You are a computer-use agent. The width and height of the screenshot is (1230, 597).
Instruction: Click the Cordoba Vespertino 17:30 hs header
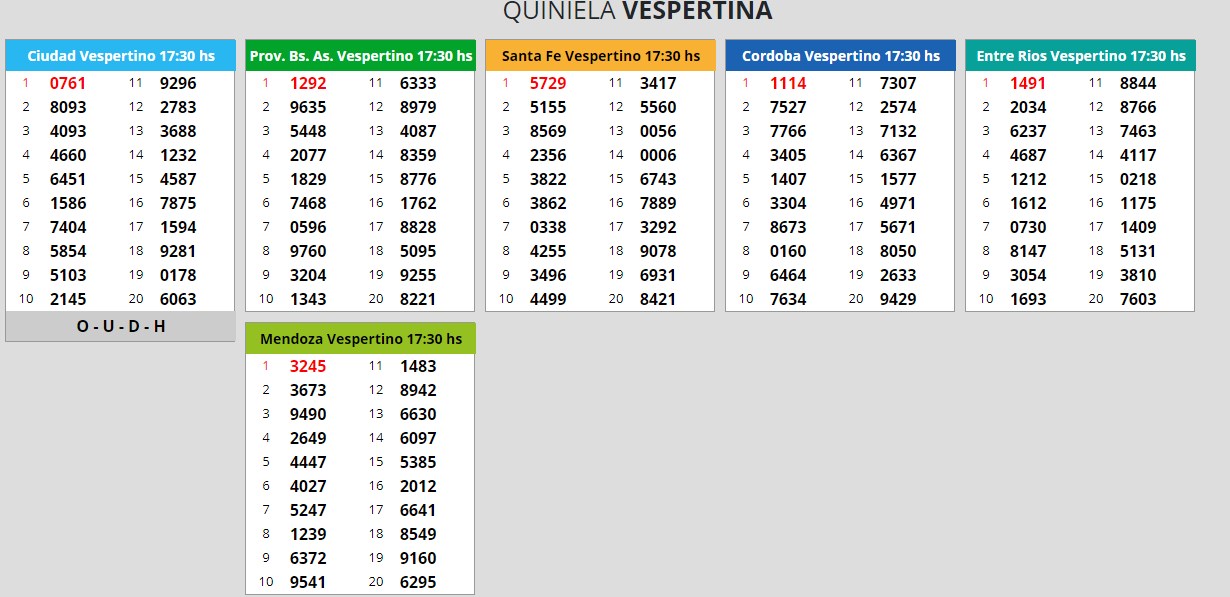point(840,56)
